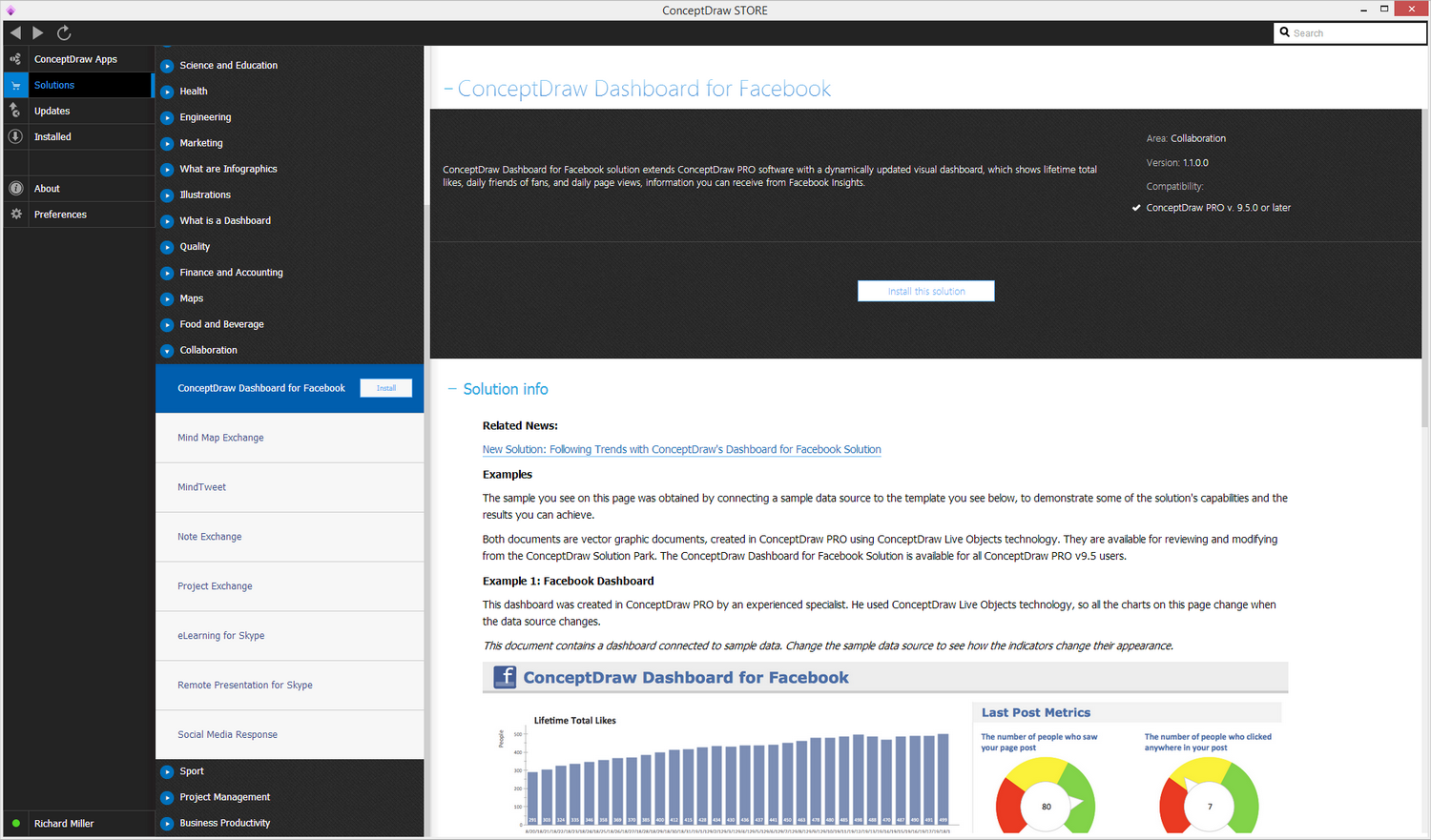
Task: Click the Facebook logo in dashboard preview
Action: coord(505,677)
